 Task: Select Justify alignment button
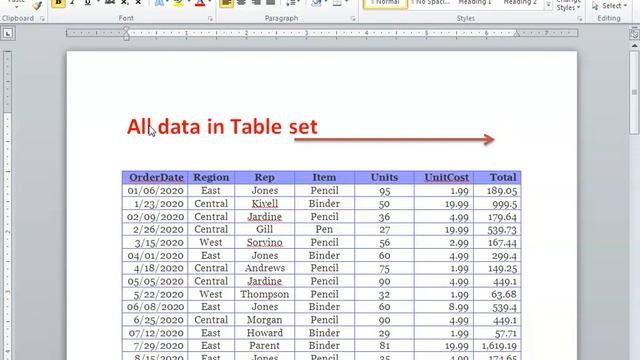pyautogui.click(x=270, y=3)
